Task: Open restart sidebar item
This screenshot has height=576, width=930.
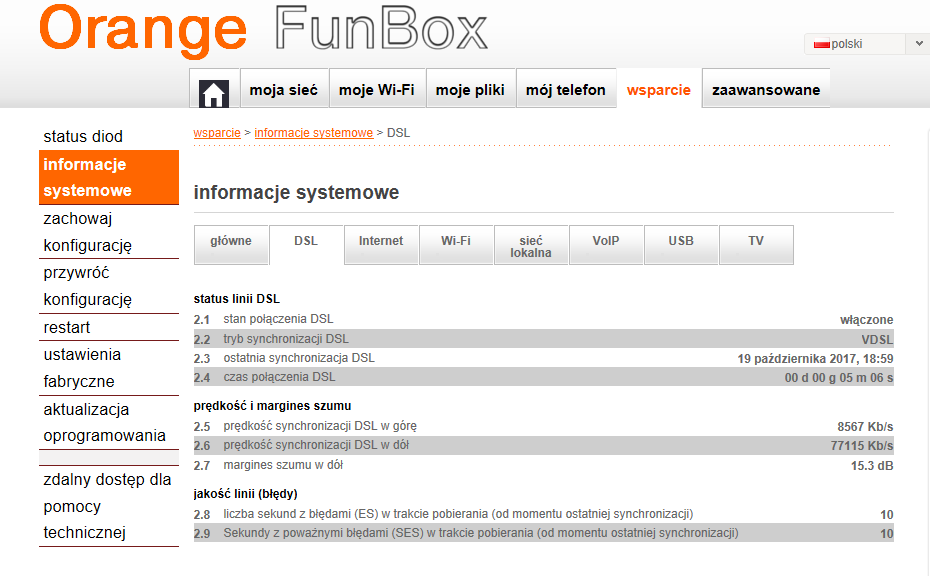Action: pyautogui.click(x=109, y=327)
